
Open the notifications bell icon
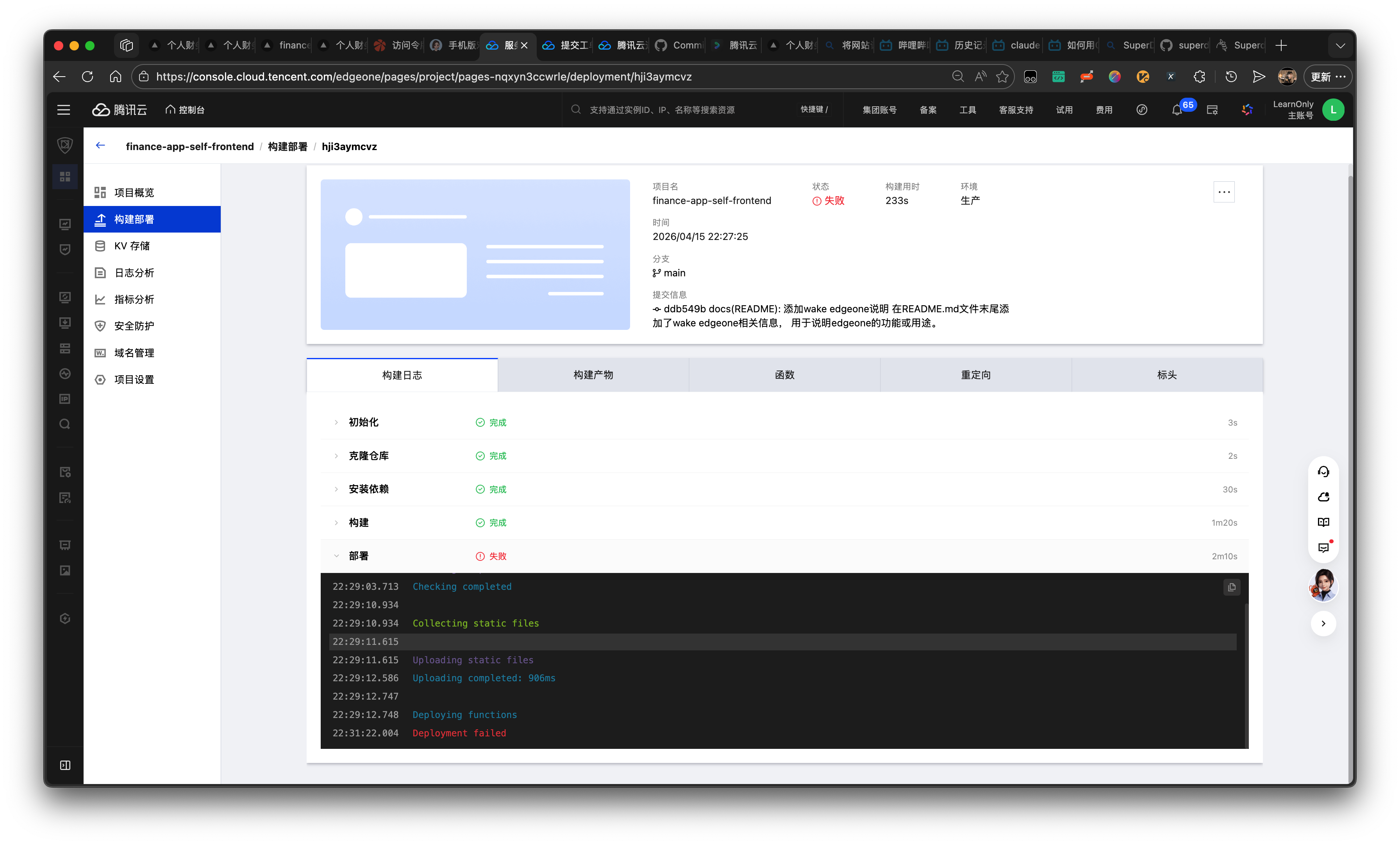click(x=1177, y=110)
